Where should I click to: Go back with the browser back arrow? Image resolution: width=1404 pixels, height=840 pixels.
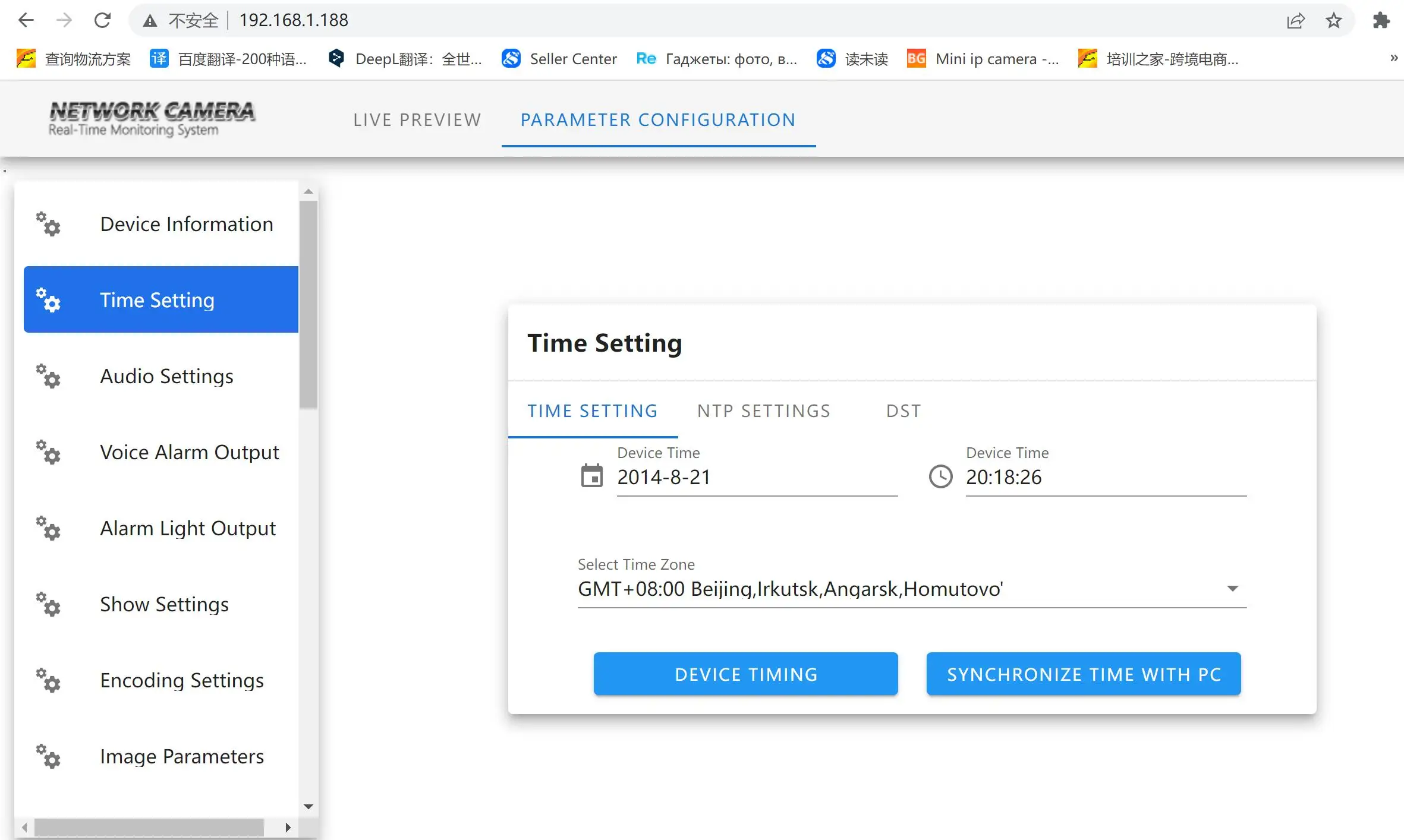26,20
